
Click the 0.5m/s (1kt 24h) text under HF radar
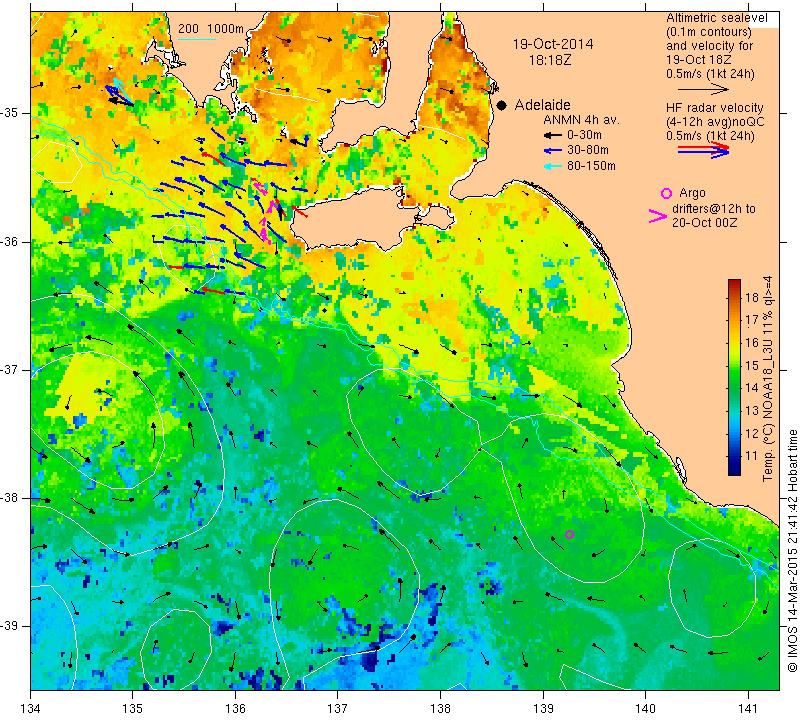710,136
